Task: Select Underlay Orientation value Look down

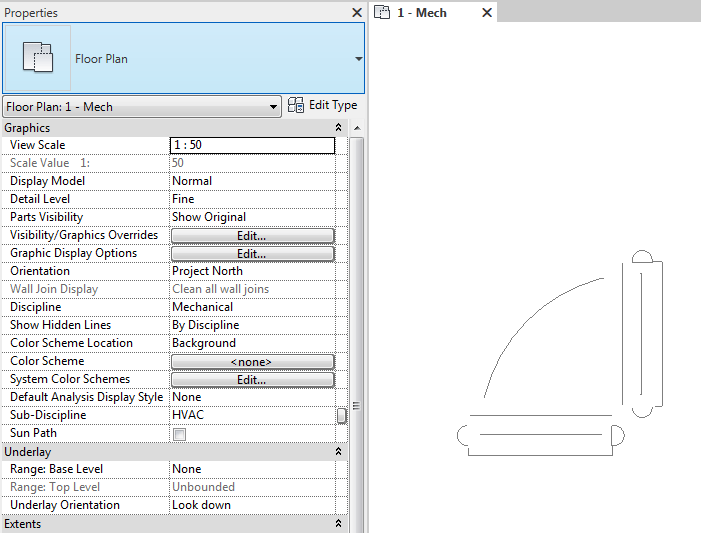Action: (253, 505)
